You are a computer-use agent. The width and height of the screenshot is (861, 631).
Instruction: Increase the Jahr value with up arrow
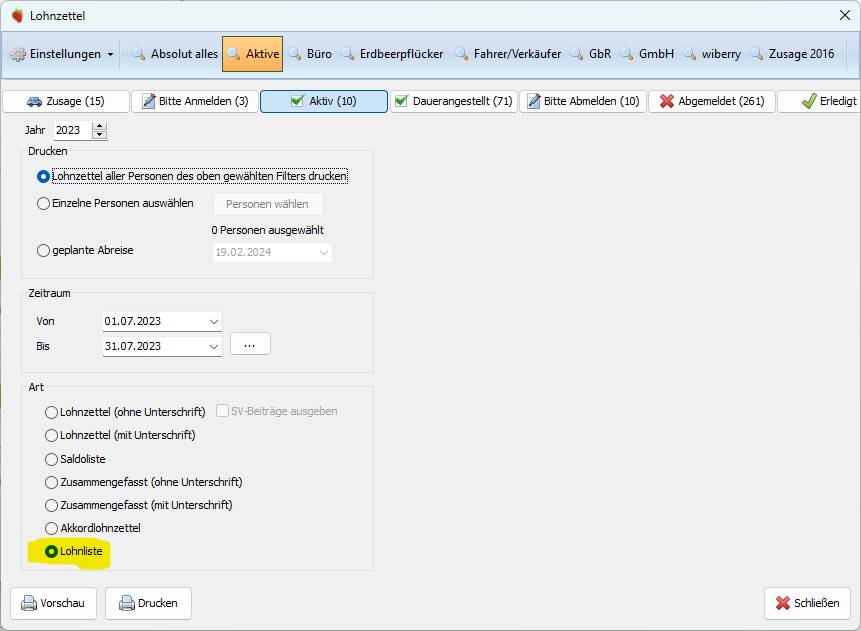99,126
